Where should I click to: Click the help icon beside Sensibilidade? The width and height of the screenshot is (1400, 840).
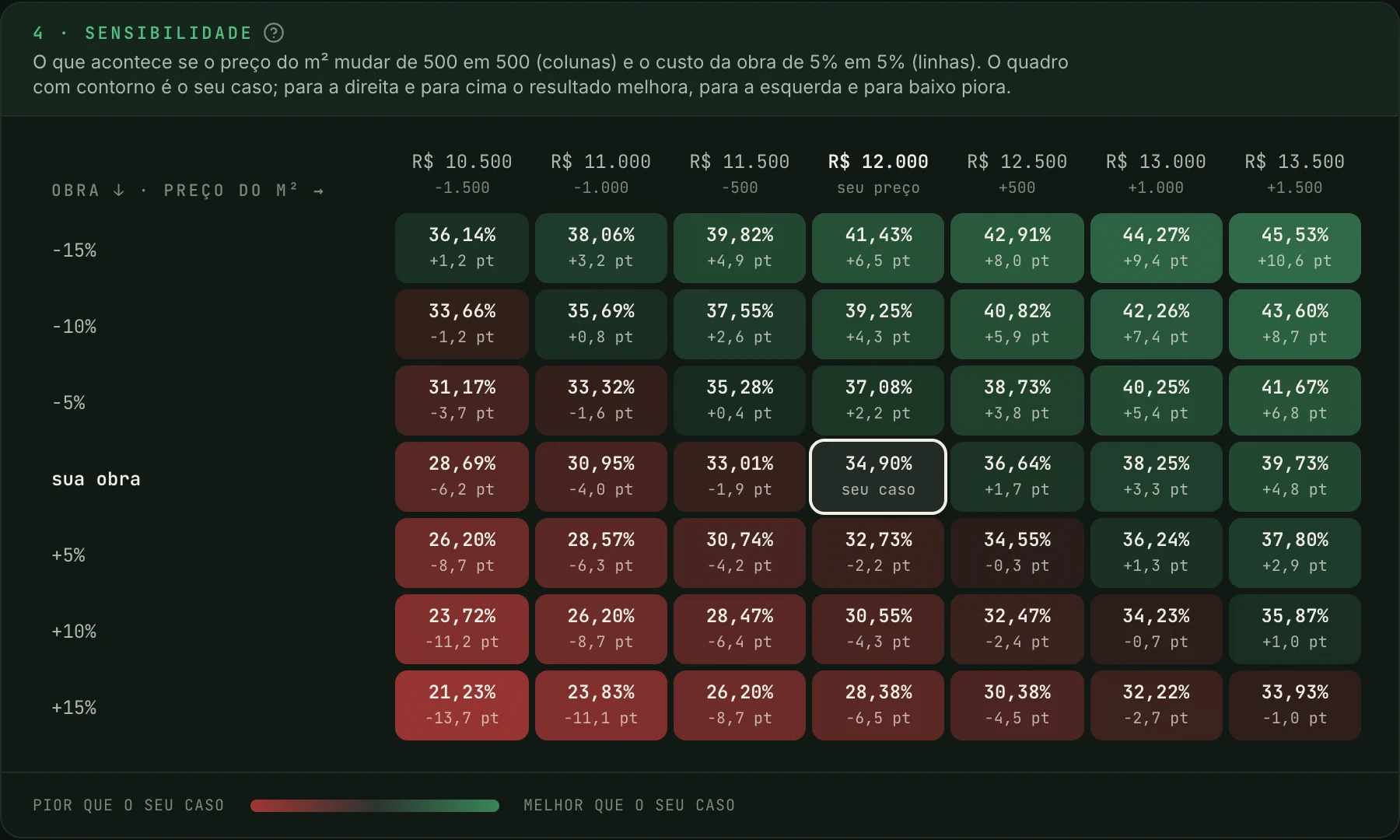pos(274,33)
